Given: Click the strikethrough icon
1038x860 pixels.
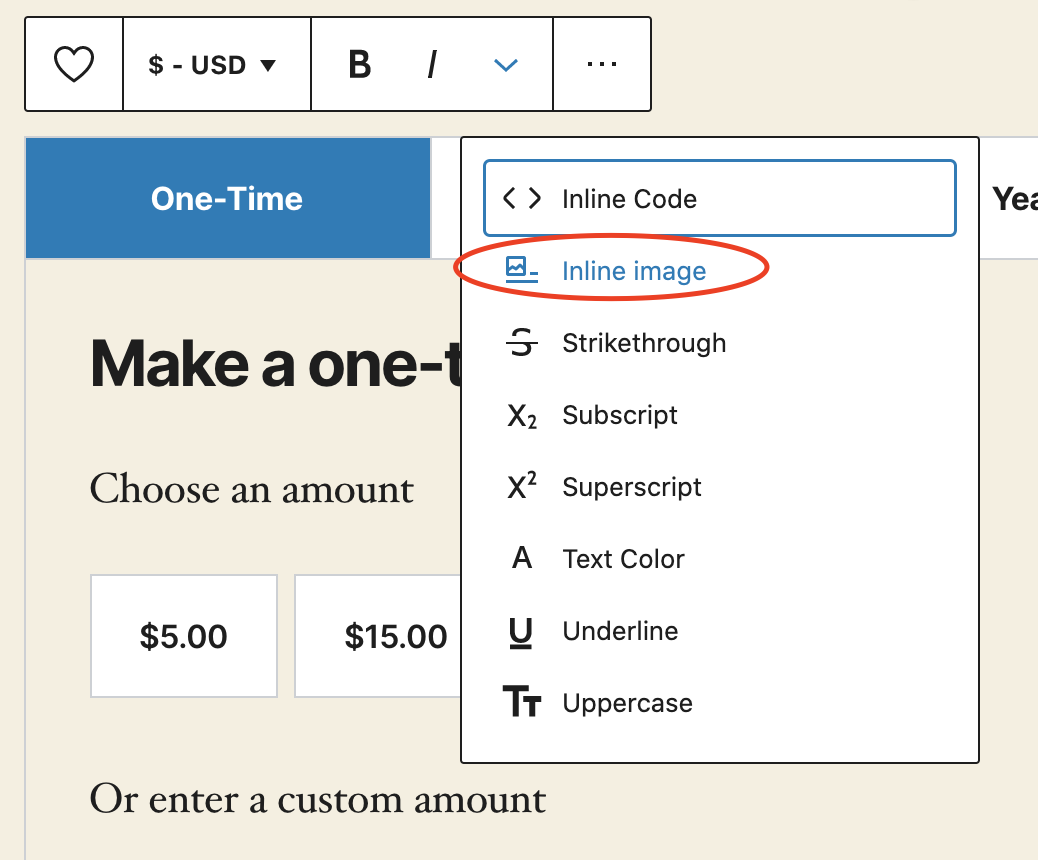Looking at the screenshot, I should click(522, 342).
